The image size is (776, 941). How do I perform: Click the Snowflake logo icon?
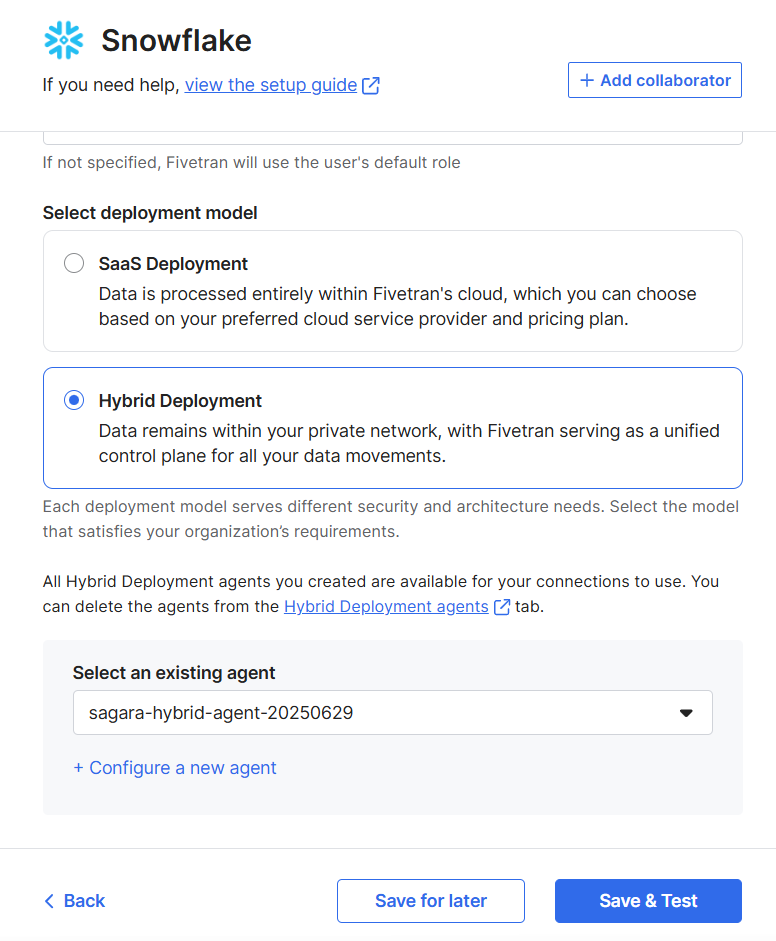(x=64, y=40)
